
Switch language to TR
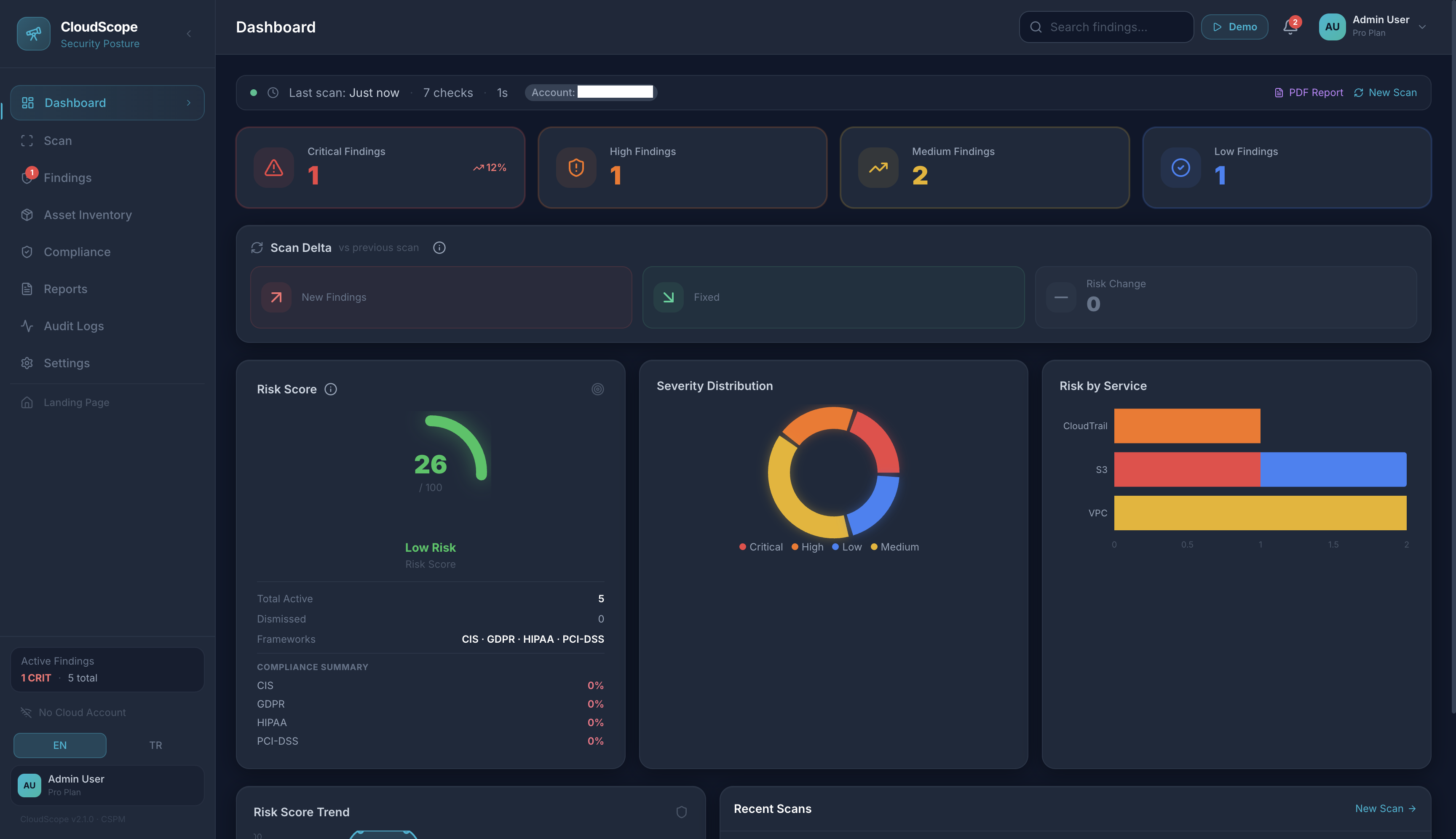[x=155, y=745]
